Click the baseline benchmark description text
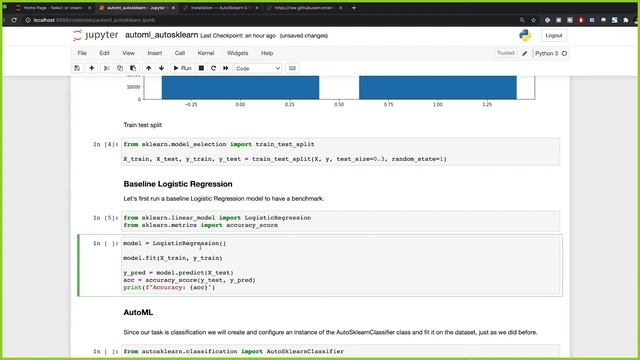This screenshot has height=360, width=640. pos(224,199)
